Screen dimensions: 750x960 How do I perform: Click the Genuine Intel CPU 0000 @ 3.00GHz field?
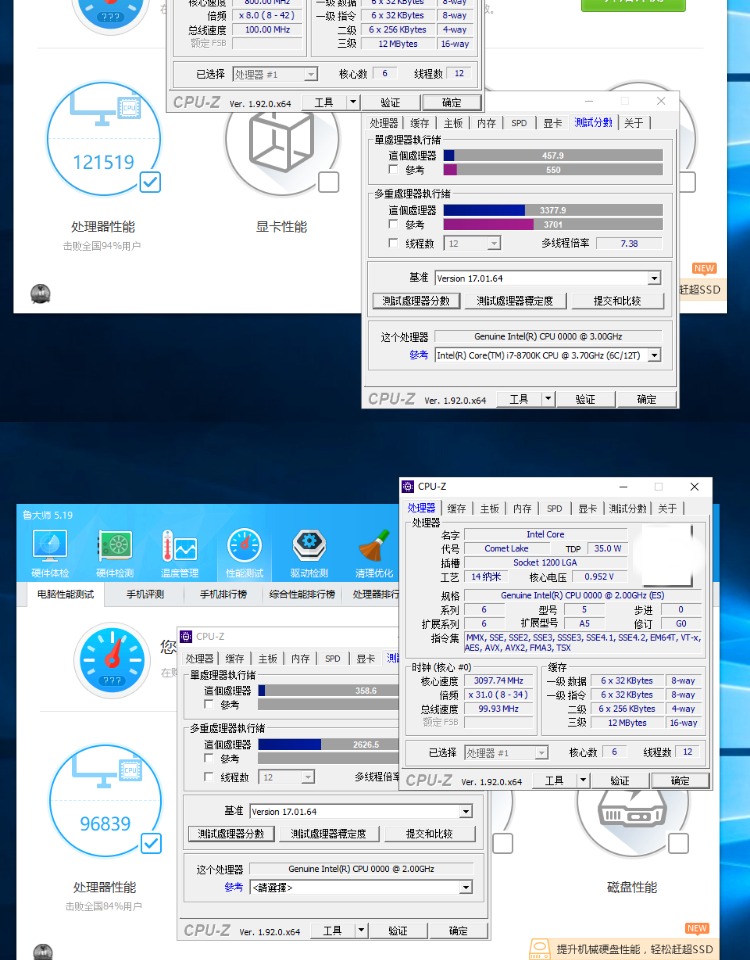[548, 336]
